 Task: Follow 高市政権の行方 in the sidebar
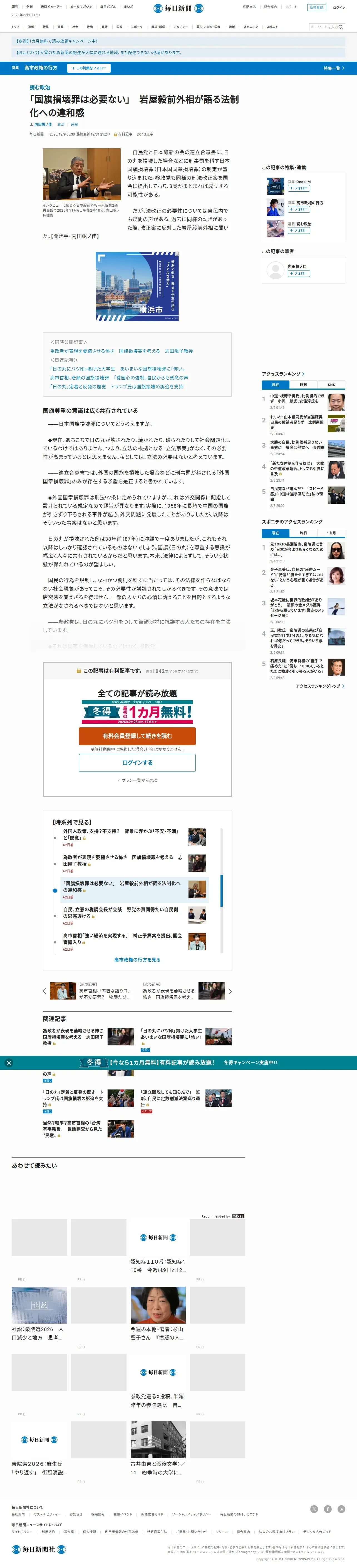tap(299, 209)
